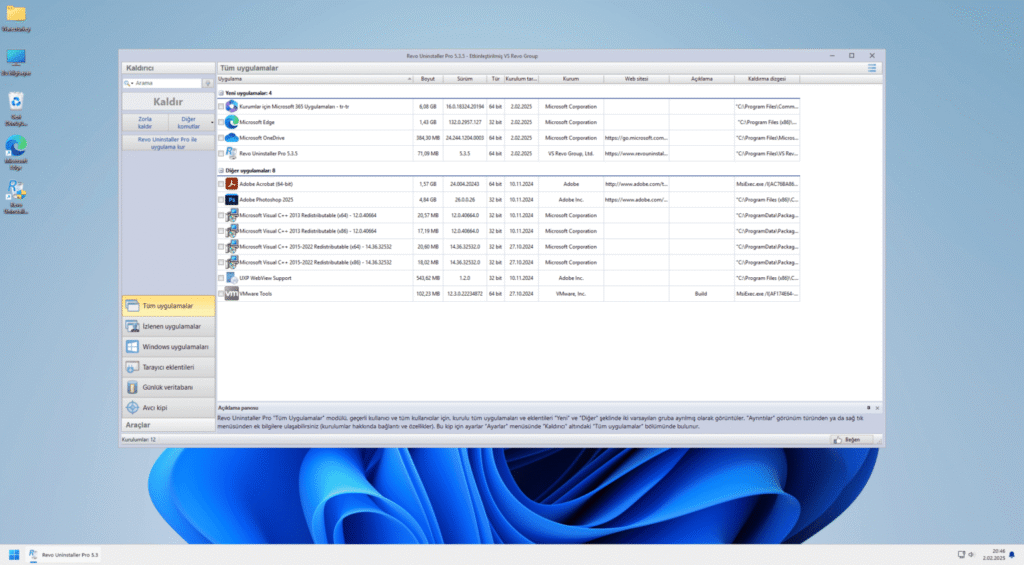Click the Adobe Acrobat icon in list
Viewport: 1024px width, 565px height.
(231, 184)
